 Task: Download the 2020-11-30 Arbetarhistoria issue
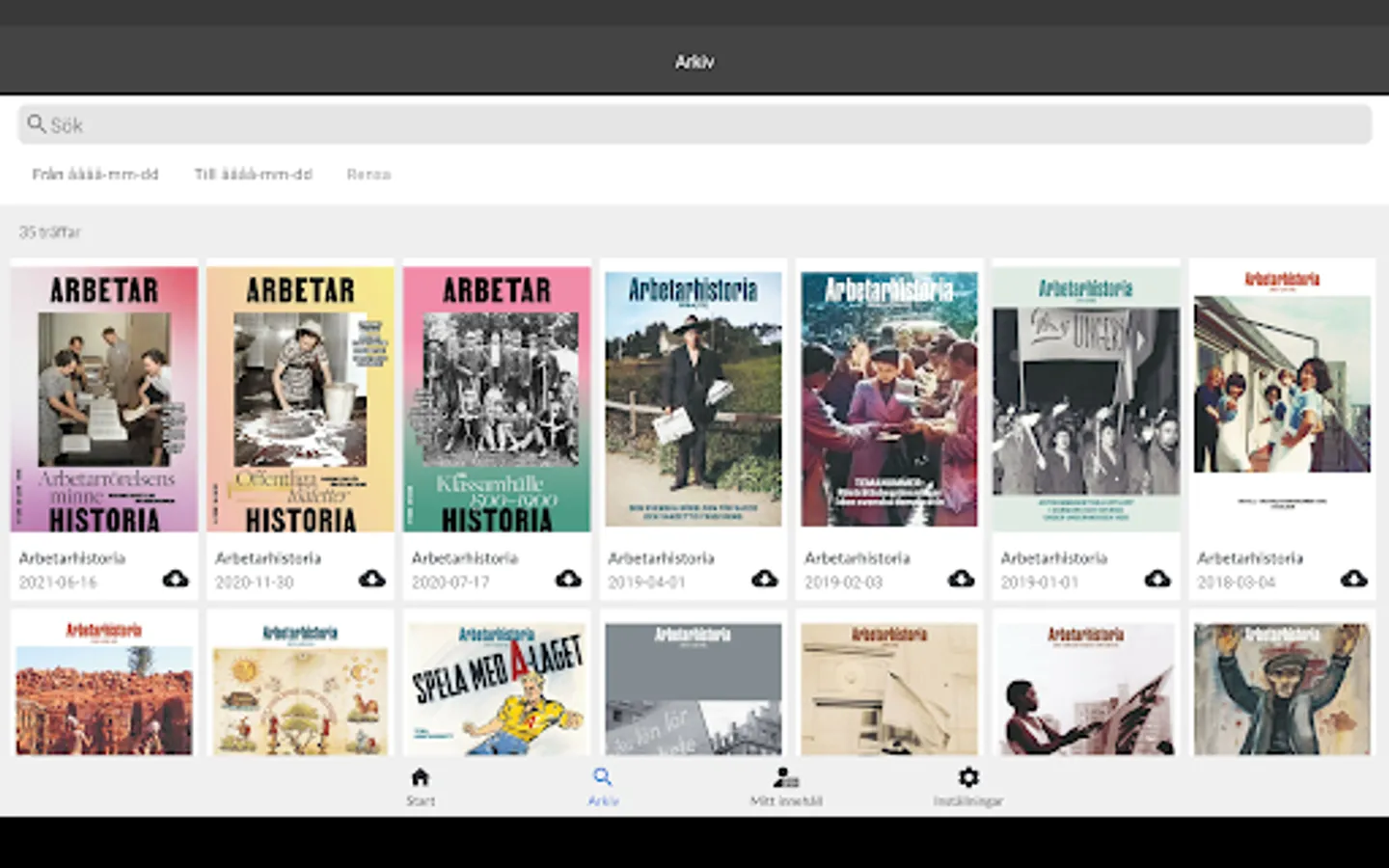point(371,579)
